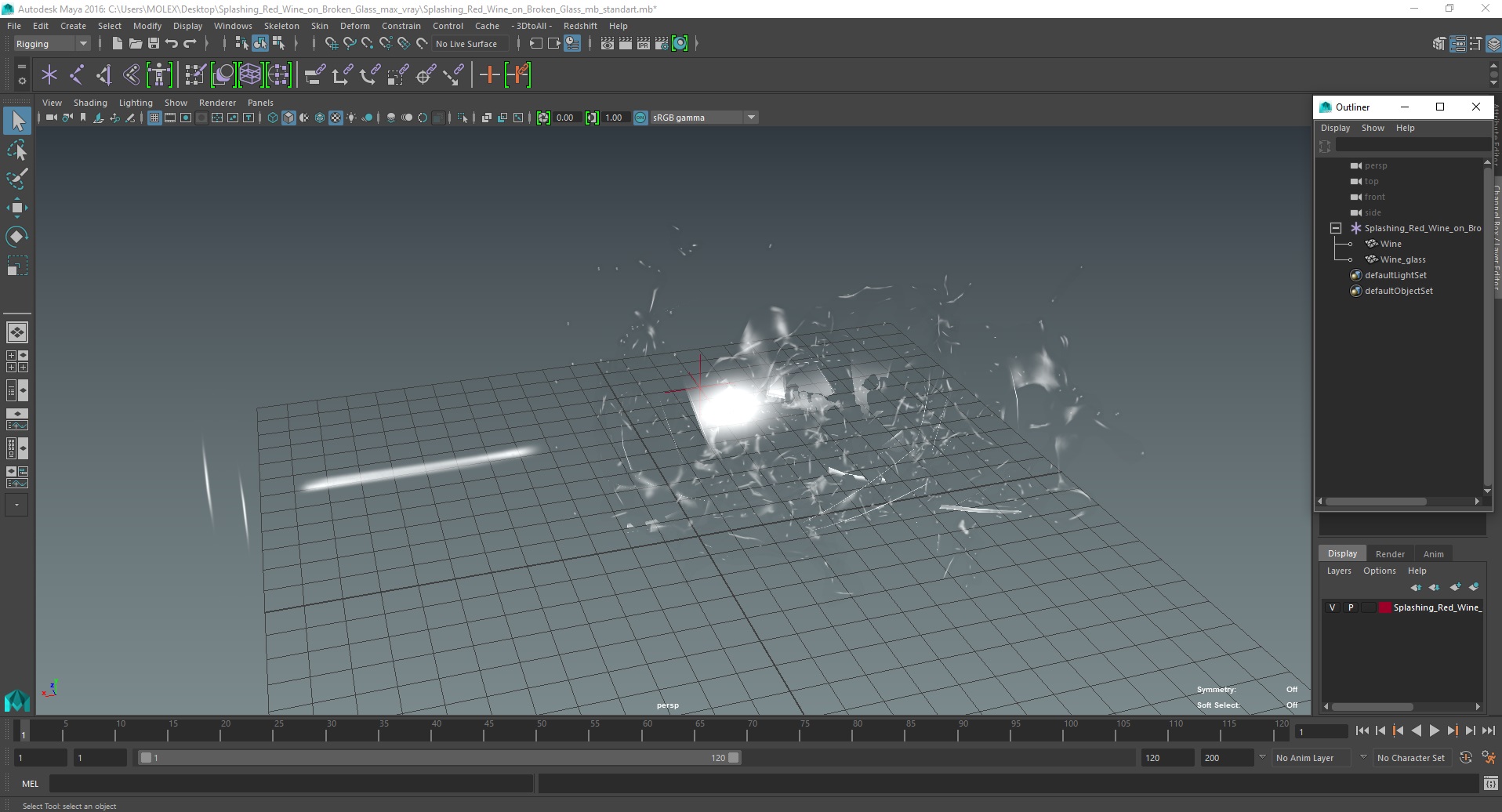Click the Create Locator shelf icon
Screen dimensions: 1502x812
[x=49, y=75]
